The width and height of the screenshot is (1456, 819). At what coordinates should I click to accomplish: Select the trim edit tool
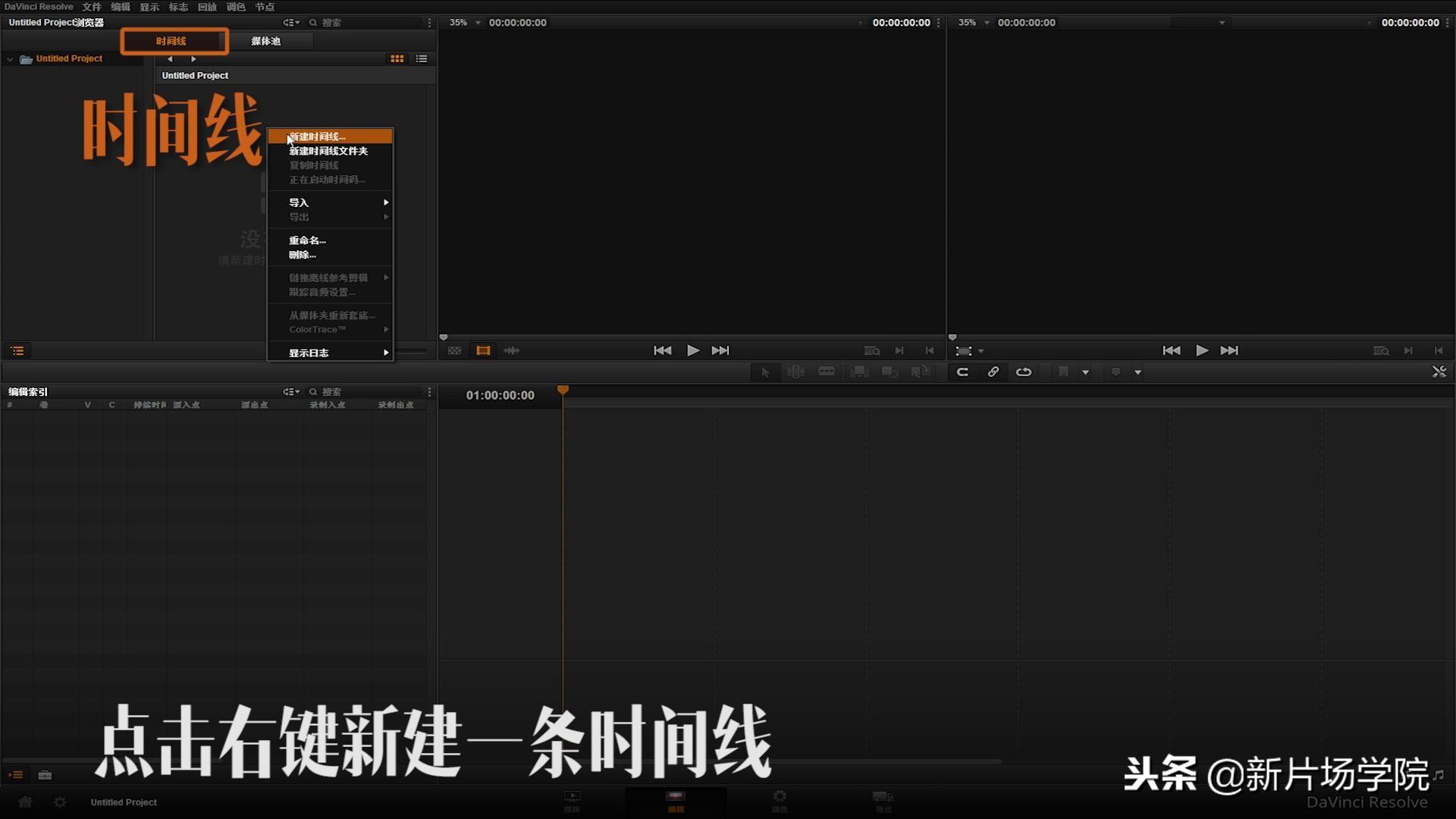point(795,372)
